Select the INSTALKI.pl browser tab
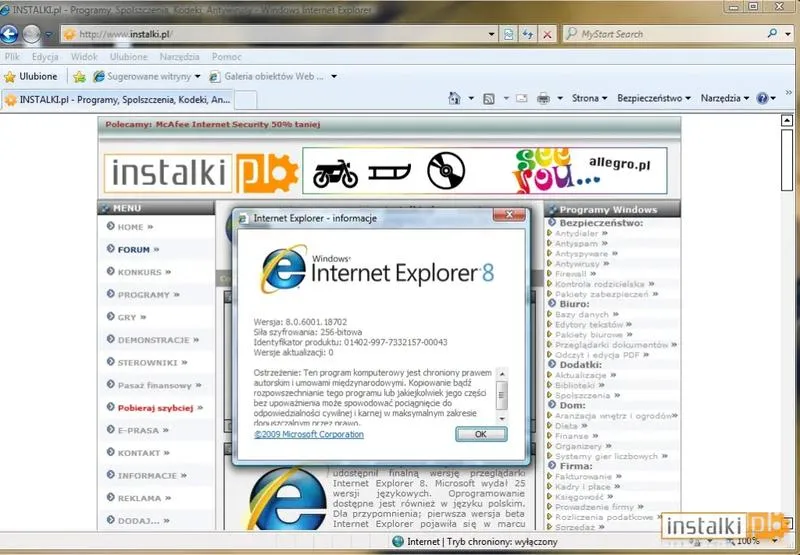The height and width of the screenshot is (555, 800). pyautogui.click(x=118, y=99)
